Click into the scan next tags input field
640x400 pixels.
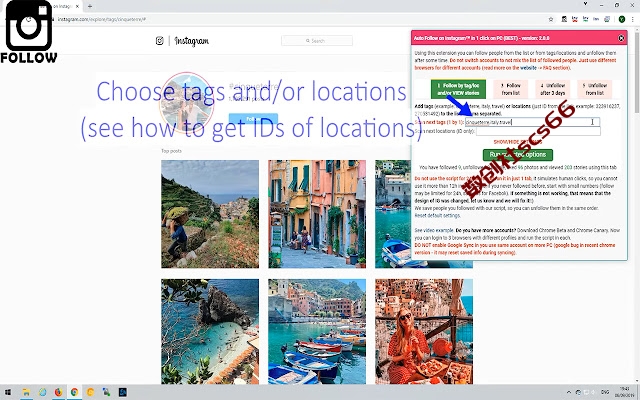click(532, 122)
